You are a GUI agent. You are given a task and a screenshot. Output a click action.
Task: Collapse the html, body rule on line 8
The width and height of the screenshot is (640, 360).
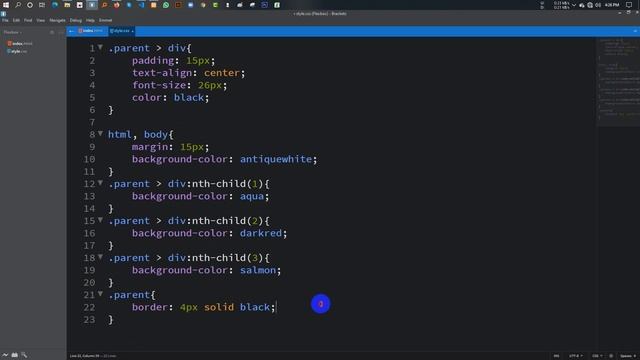pyautogui.click(x=100, y=133)
